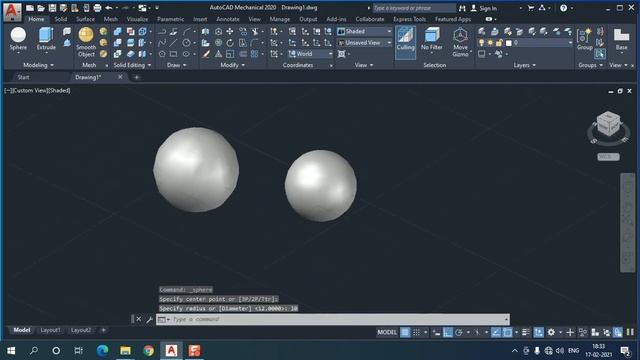Click the No Filter selection button
This screenshot has width=640, height=360.
(x=431, y=39)
